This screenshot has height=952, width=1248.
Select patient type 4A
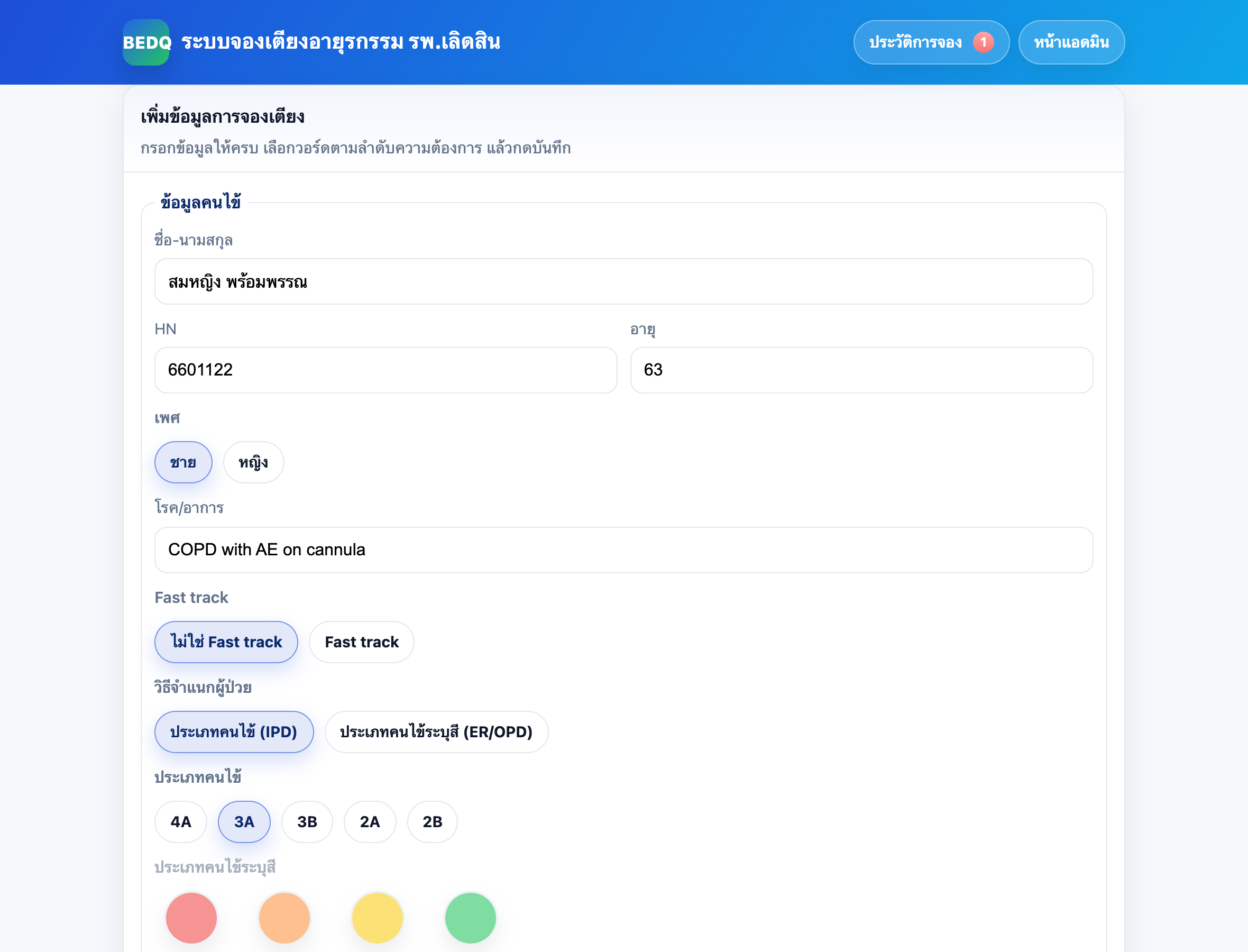pos(181,822)
